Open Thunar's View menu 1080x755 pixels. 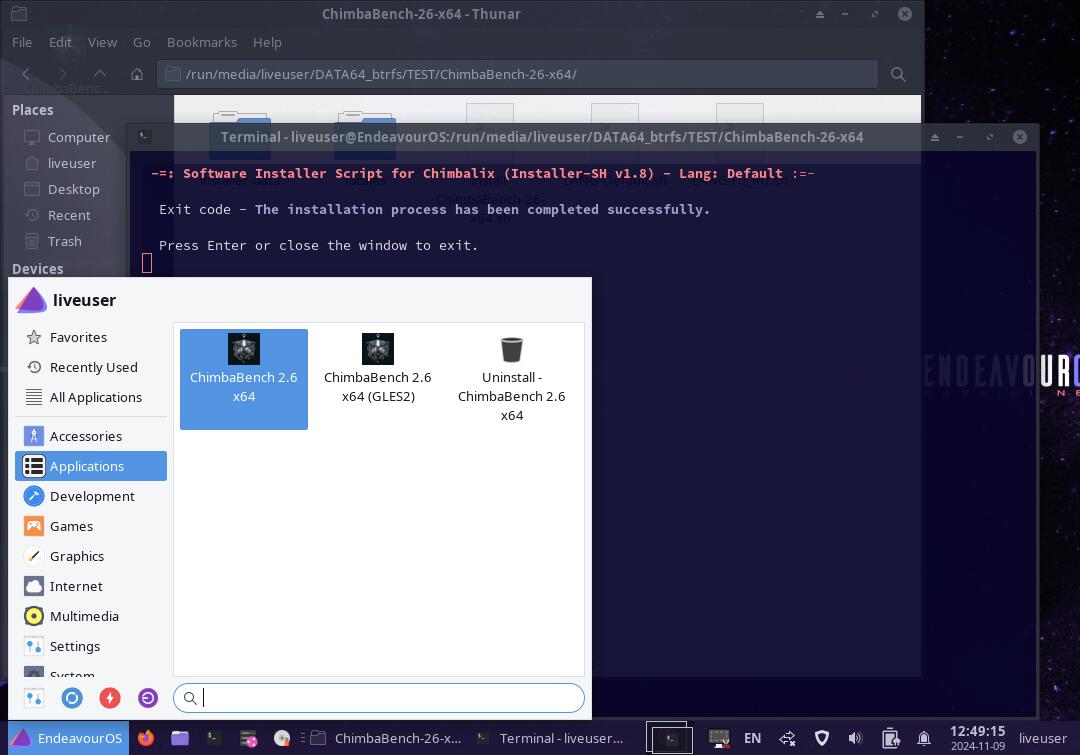click(x=102, y=42)
